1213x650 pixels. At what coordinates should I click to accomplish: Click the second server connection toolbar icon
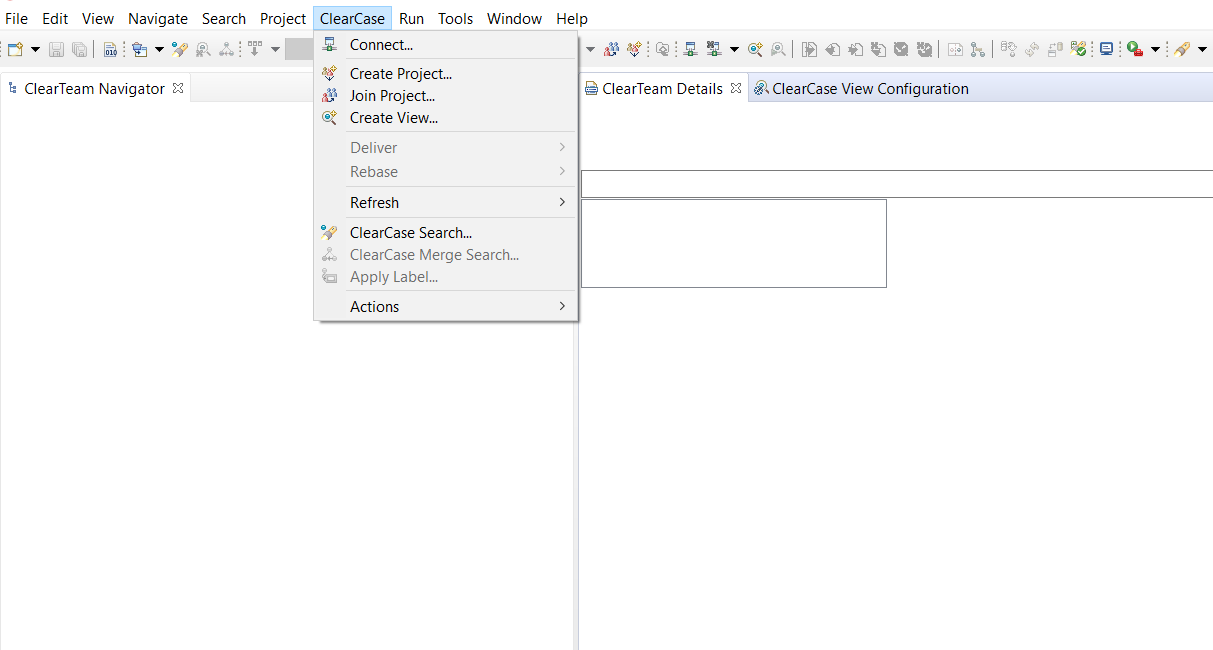click(713, 49)
